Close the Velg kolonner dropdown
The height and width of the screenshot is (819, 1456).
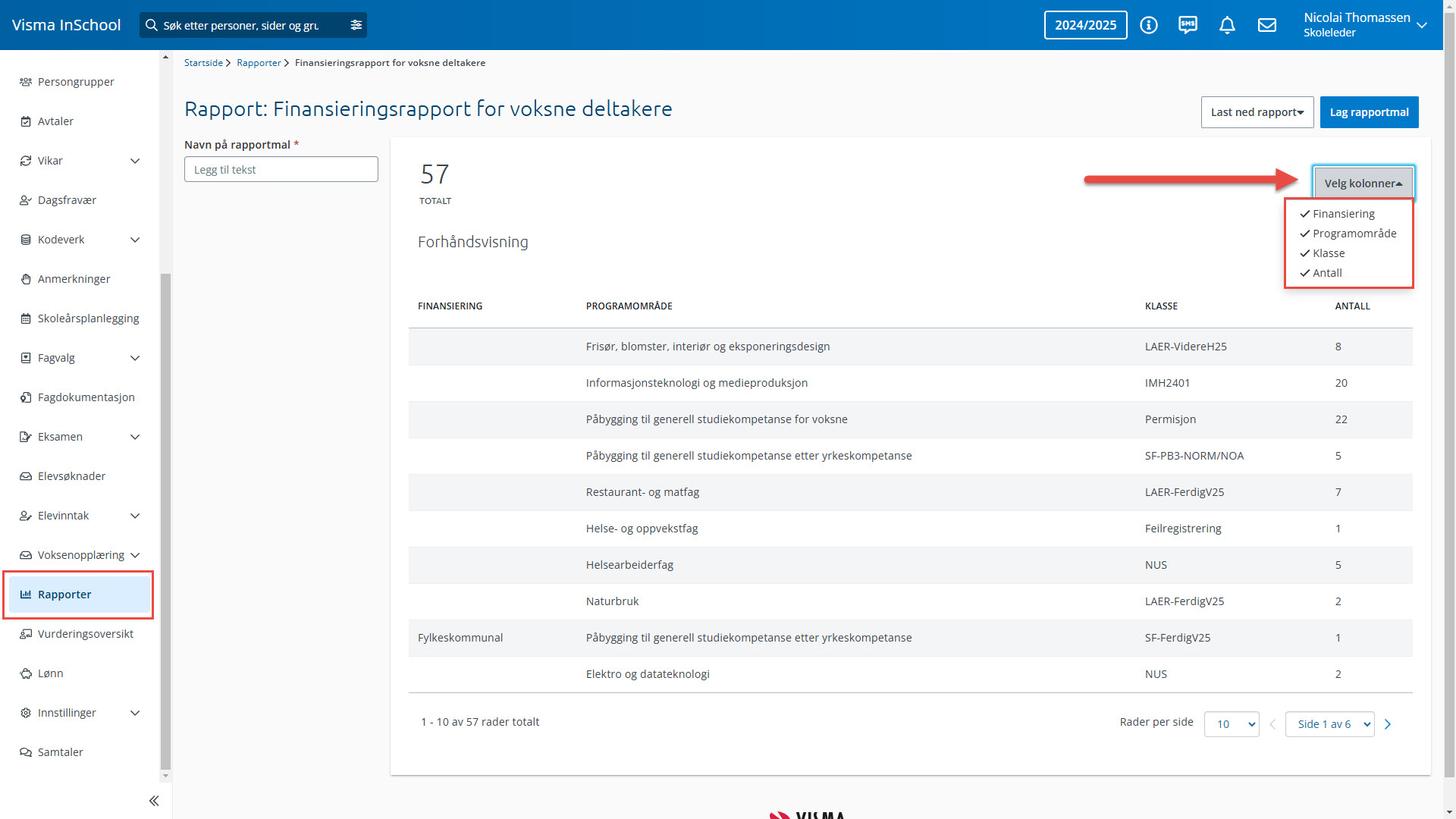(1363, 184)
